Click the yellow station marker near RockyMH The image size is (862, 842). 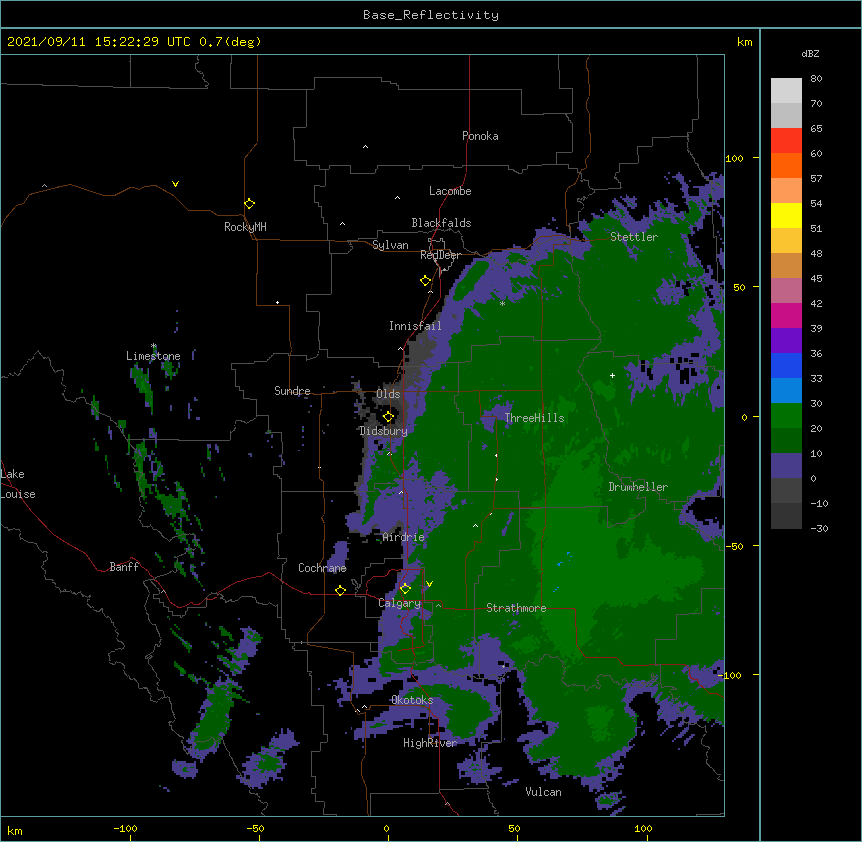[250, 204]
